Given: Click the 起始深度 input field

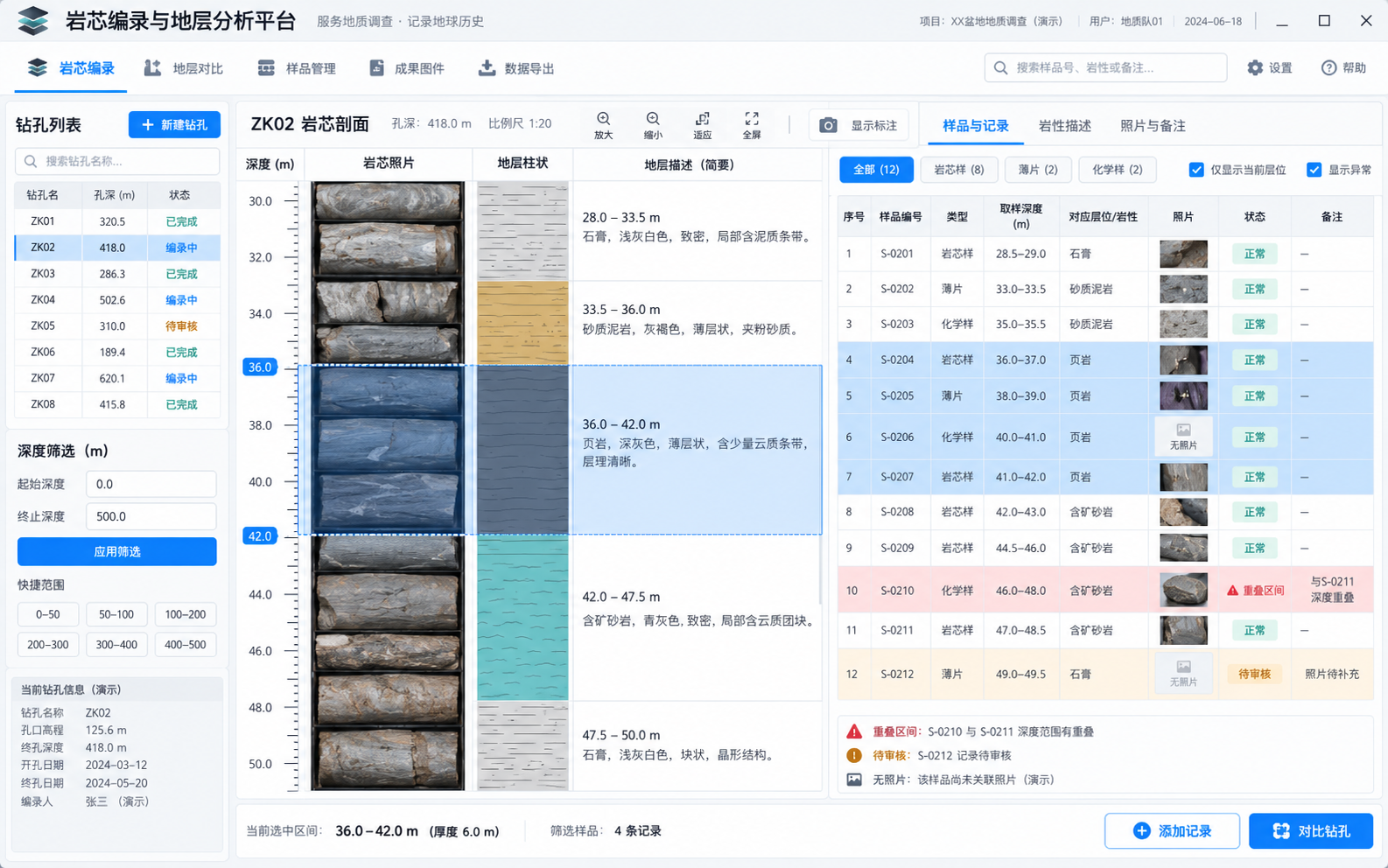Looking at the screenshot, I should pos(151,484).
